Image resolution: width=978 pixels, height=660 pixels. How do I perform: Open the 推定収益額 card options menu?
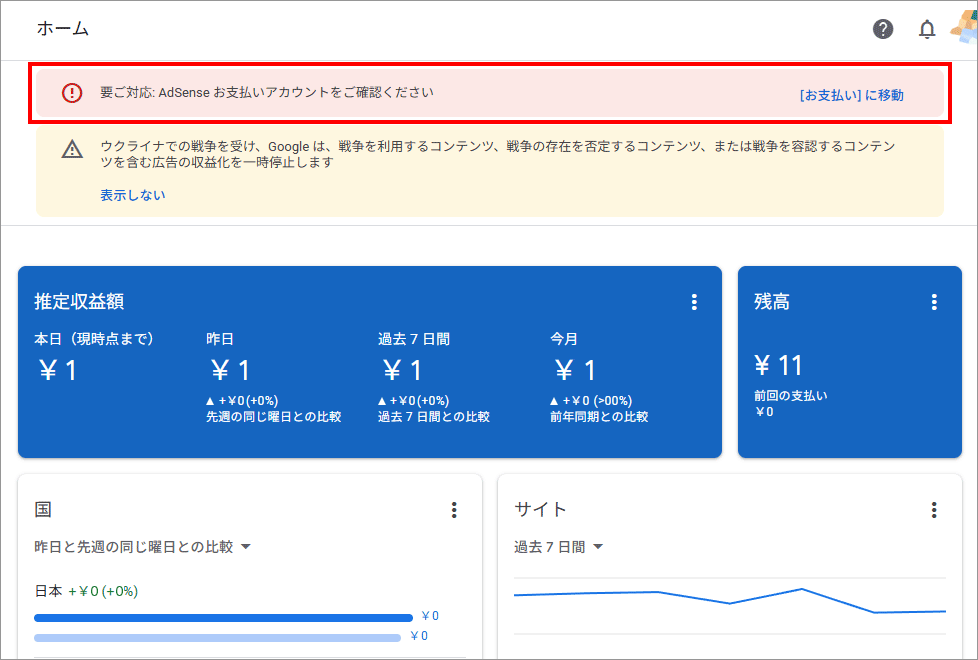click(694, 302)
